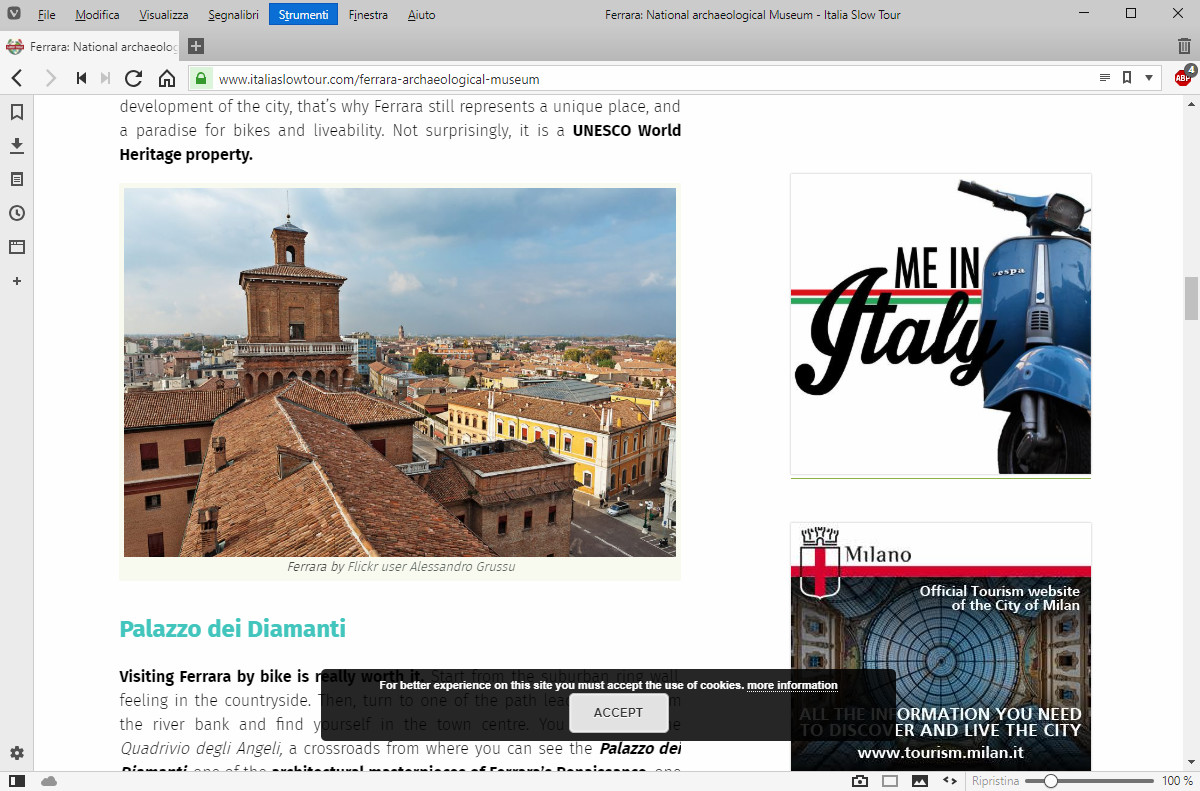This screenshot has height=791, width=1200.
Task: Open the Modifica menu
Action: [x=97, y=15]
